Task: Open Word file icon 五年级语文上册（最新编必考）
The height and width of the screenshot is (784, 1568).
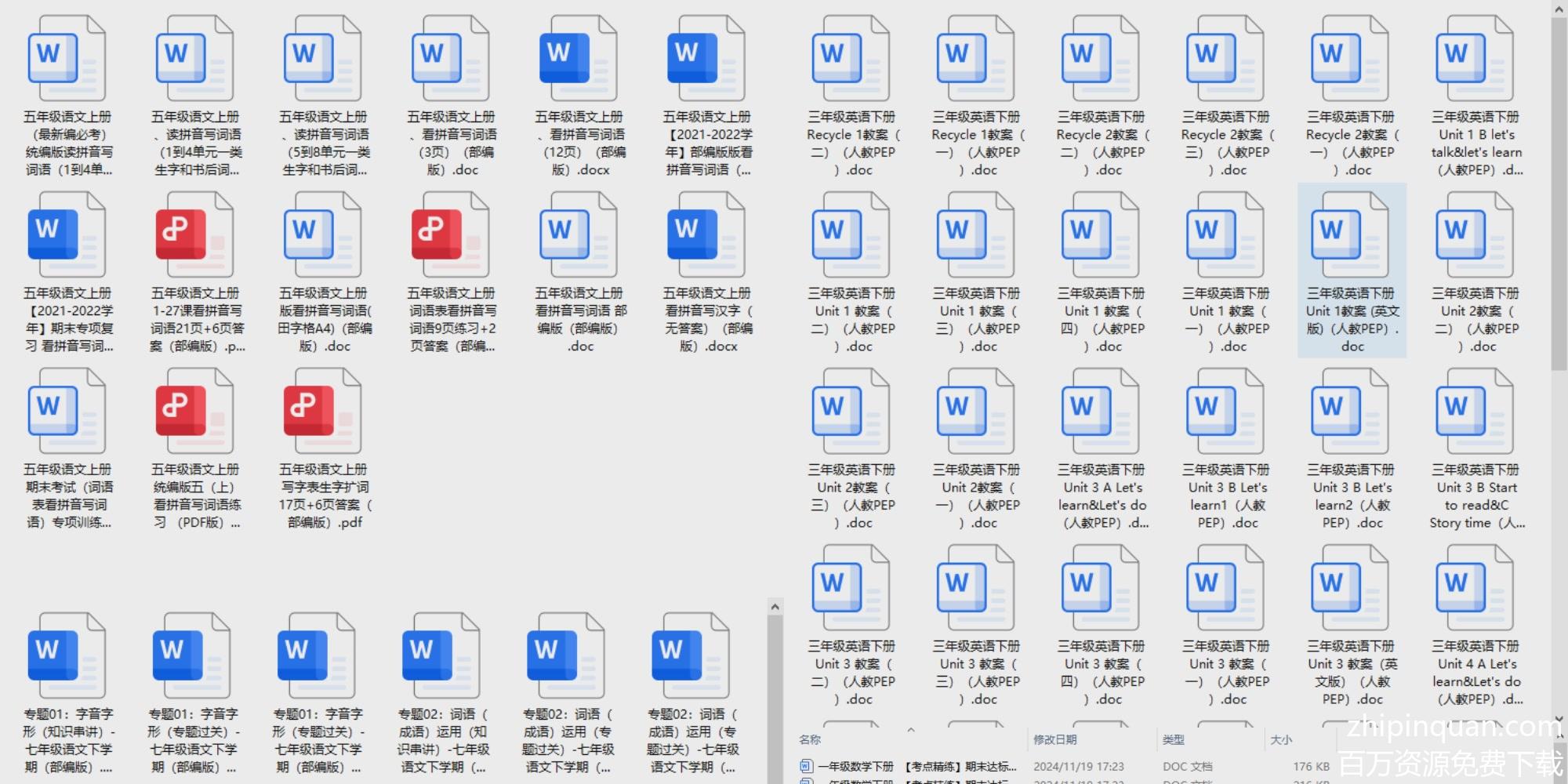Action: point(67,60)
